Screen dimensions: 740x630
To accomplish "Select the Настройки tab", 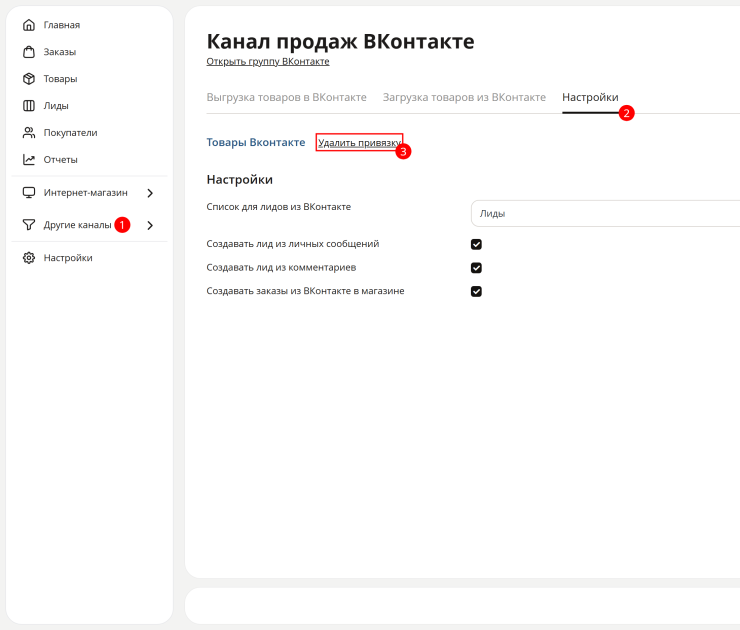I will coord(590,97).
